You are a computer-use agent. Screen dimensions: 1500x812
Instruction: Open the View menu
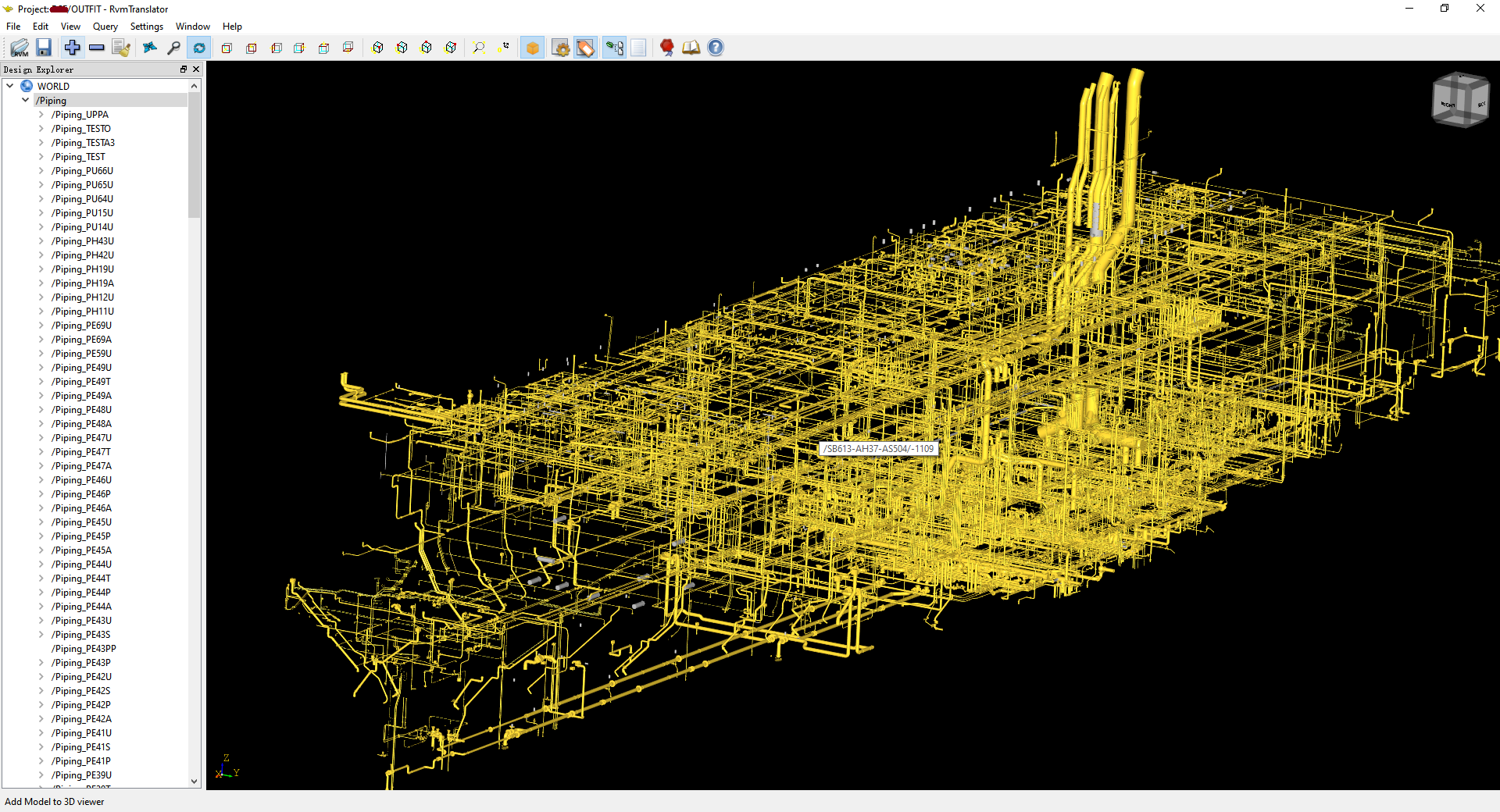[70, 26]
